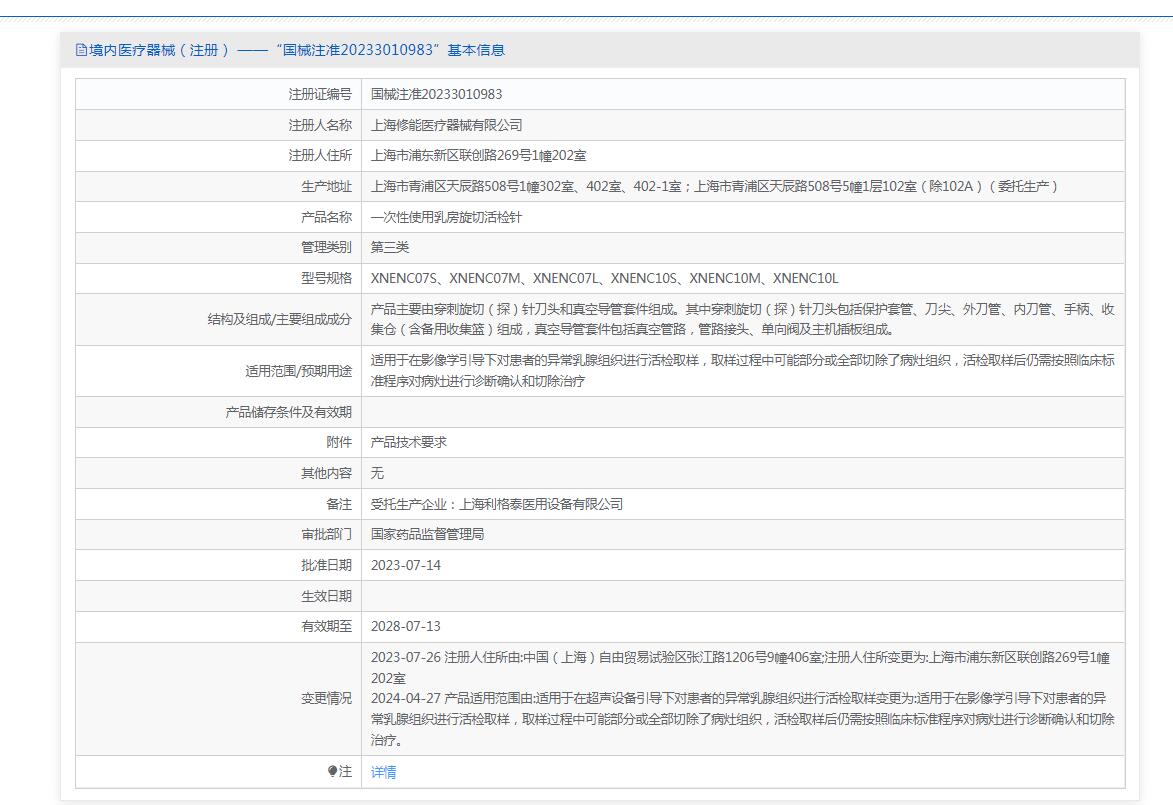The image size is (1173, 805).
Task: Select the model list starting with XNENC07S
Action: (x=604, y=278)
